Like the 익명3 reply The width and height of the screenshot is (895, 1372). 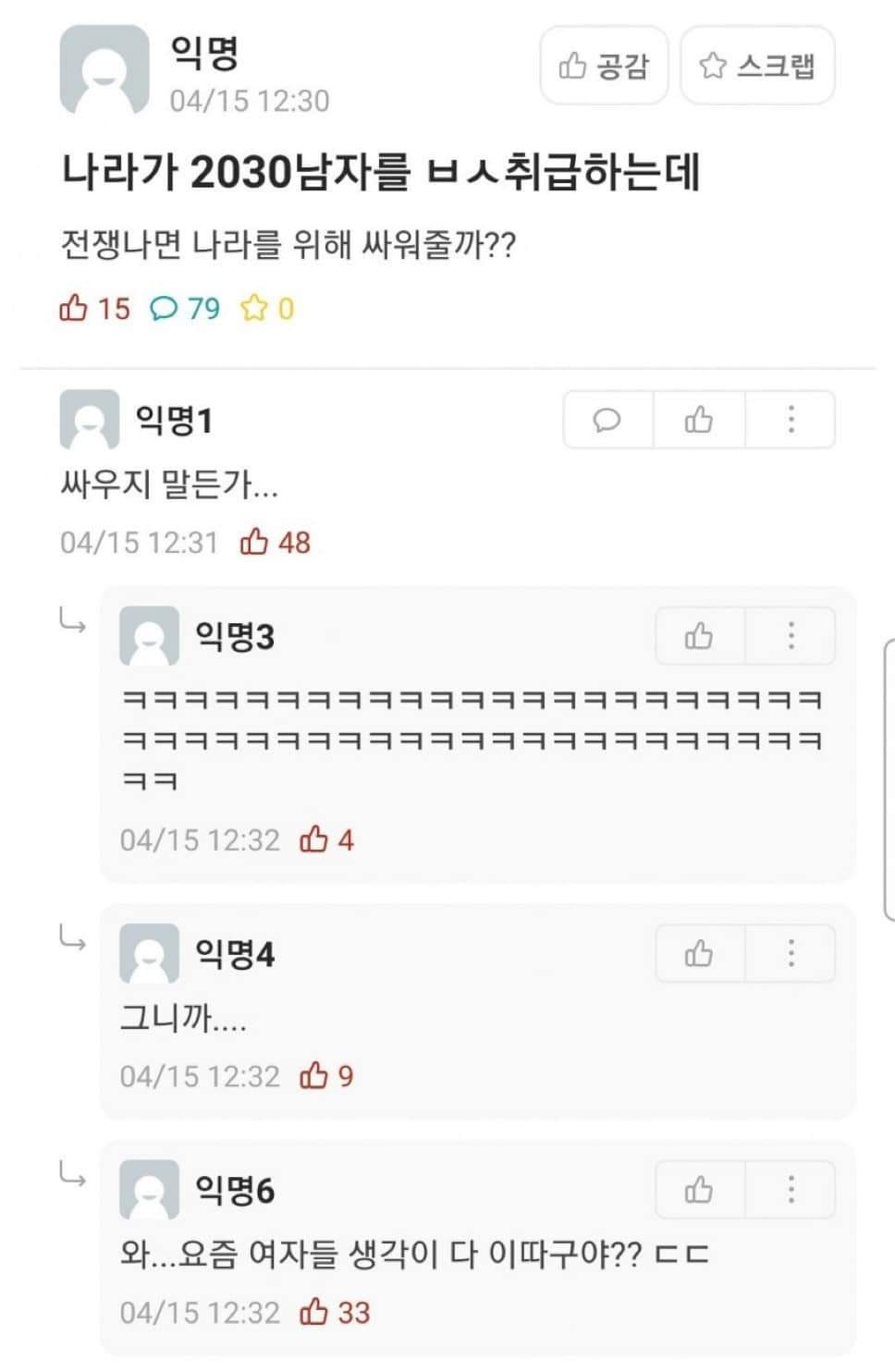699,636
